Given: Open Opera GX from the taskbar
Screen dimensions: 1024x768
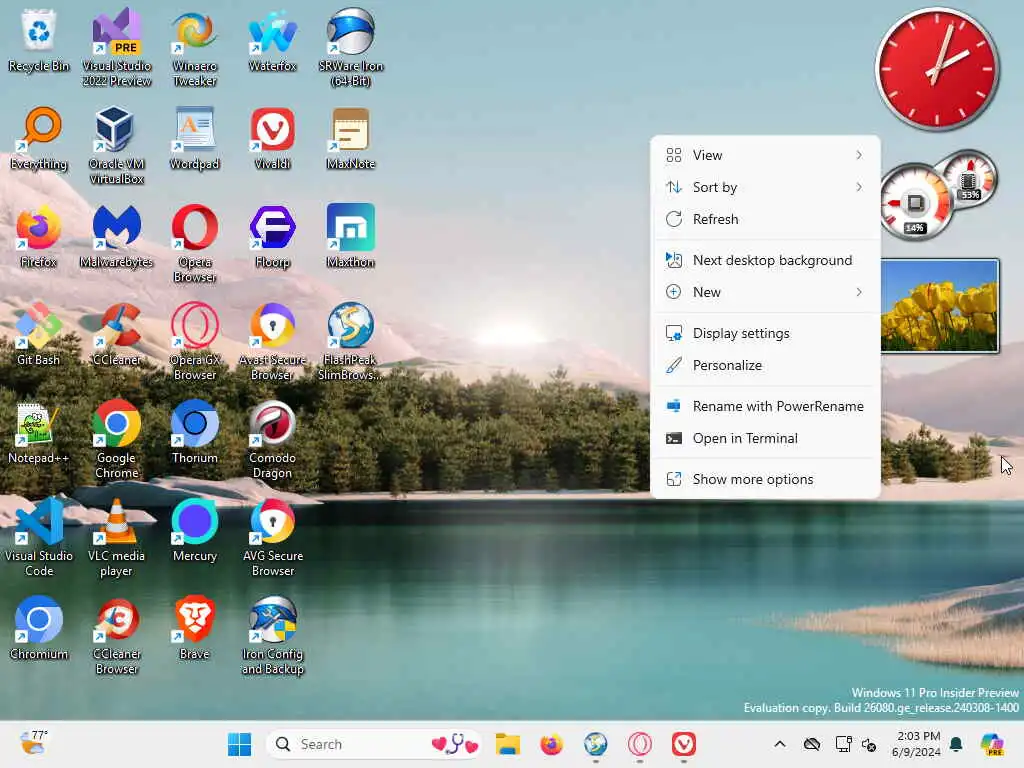Looking at the screenshot, I should (x=640, y=744).
